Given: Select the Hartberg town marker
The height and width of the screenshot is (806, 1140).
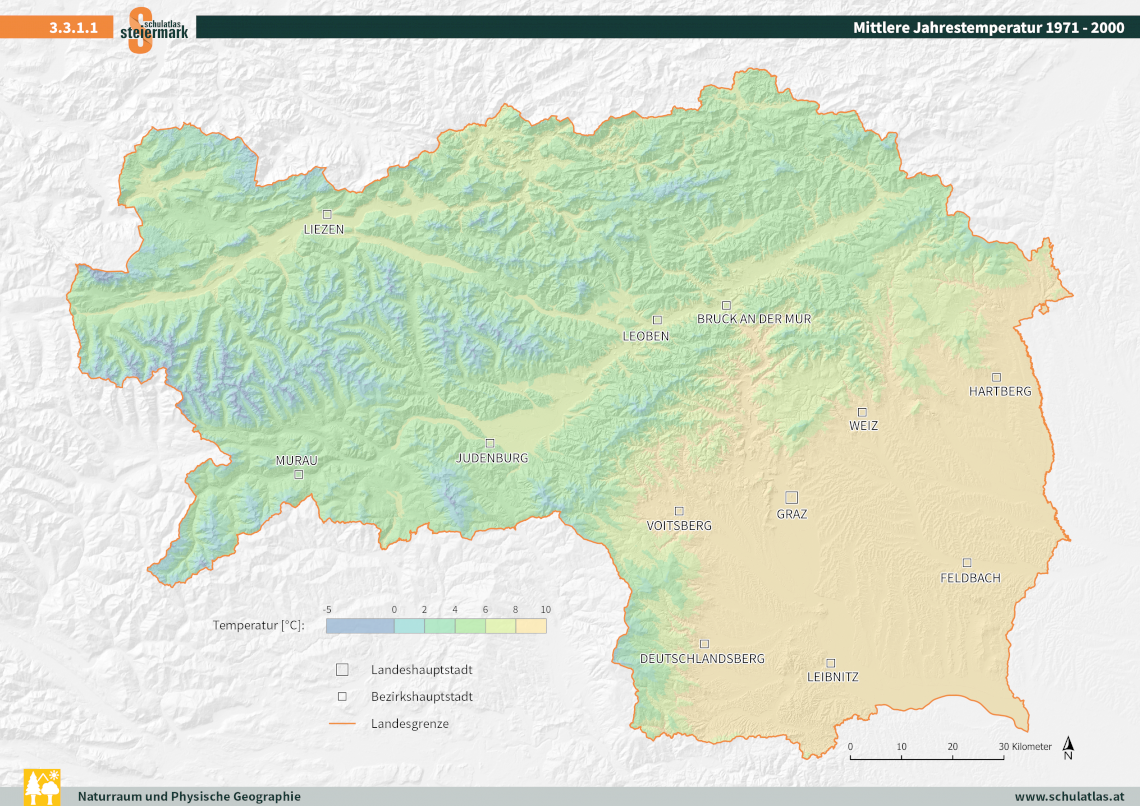Looking at the screenshot, I should [996, 377].
